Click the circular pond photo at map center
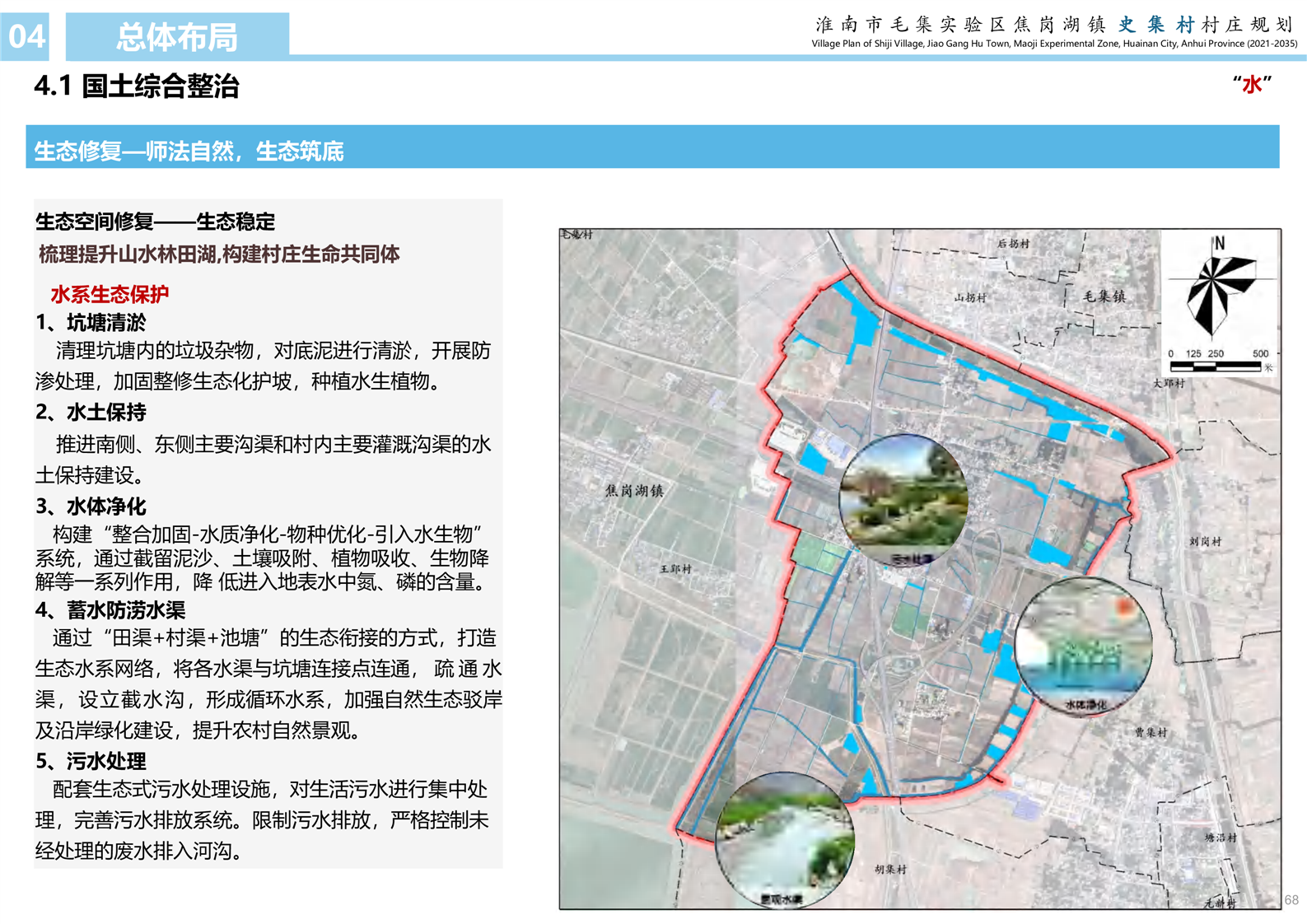Viewport: 1307px width, 924px height. click(x=903, y=501)
